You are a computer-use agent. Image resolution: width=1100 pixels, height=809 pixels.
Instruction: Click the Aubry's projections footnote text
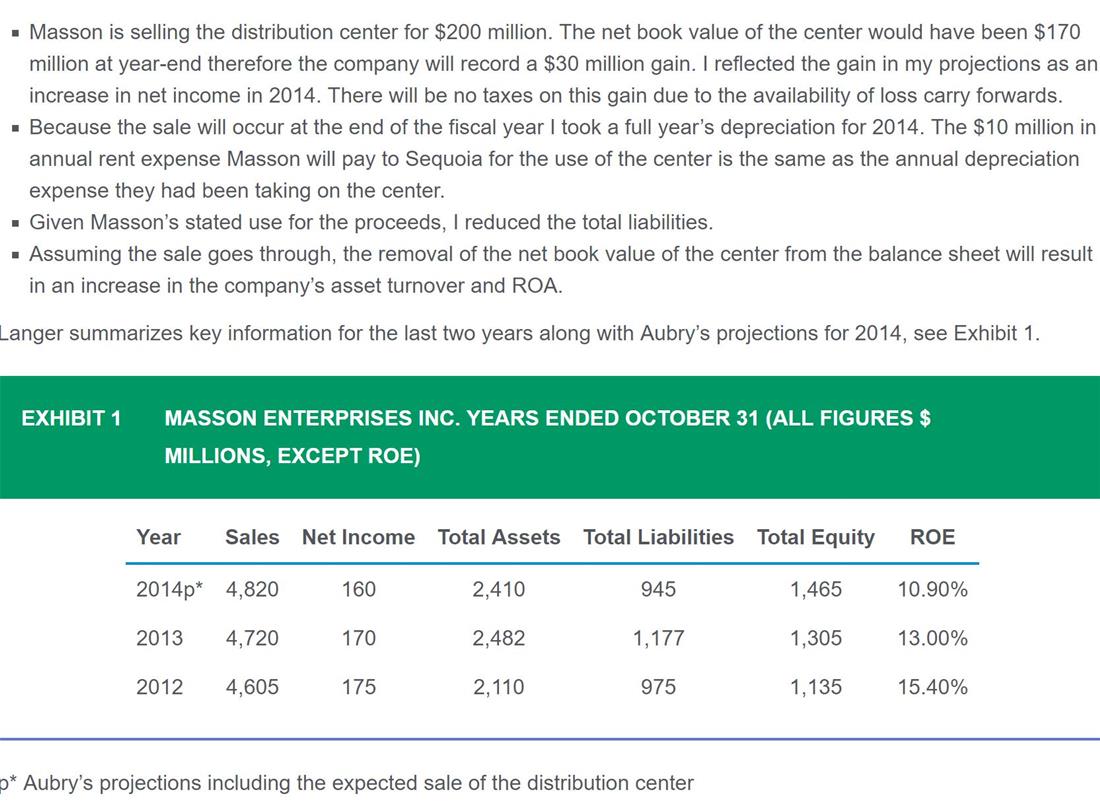click(347, 783)
